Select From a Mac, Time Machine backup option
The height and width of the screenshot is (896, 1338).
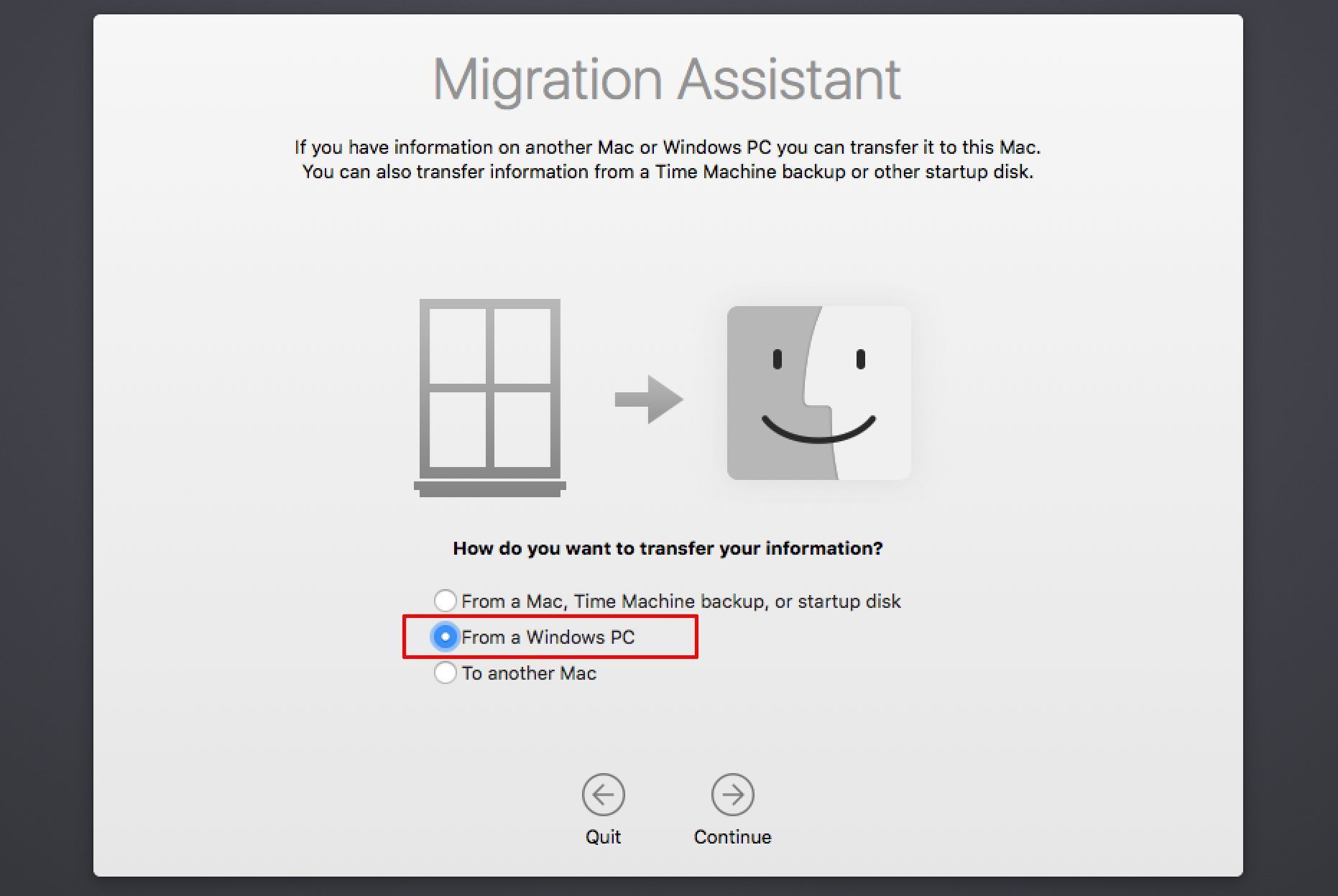pyautogui.click(x=446, y=601)
